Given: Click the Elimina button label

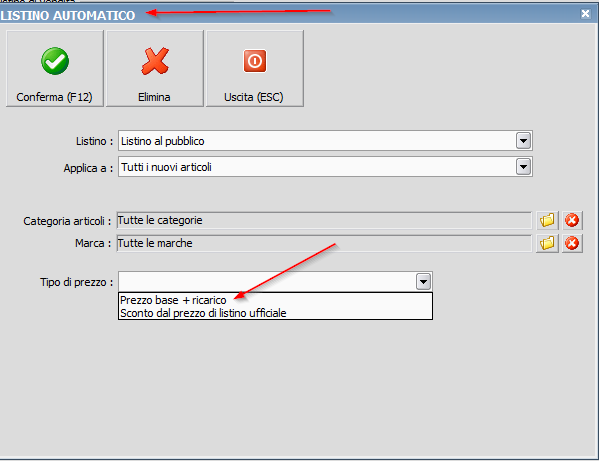Looking at the screenshot, I should coord(154,97).
